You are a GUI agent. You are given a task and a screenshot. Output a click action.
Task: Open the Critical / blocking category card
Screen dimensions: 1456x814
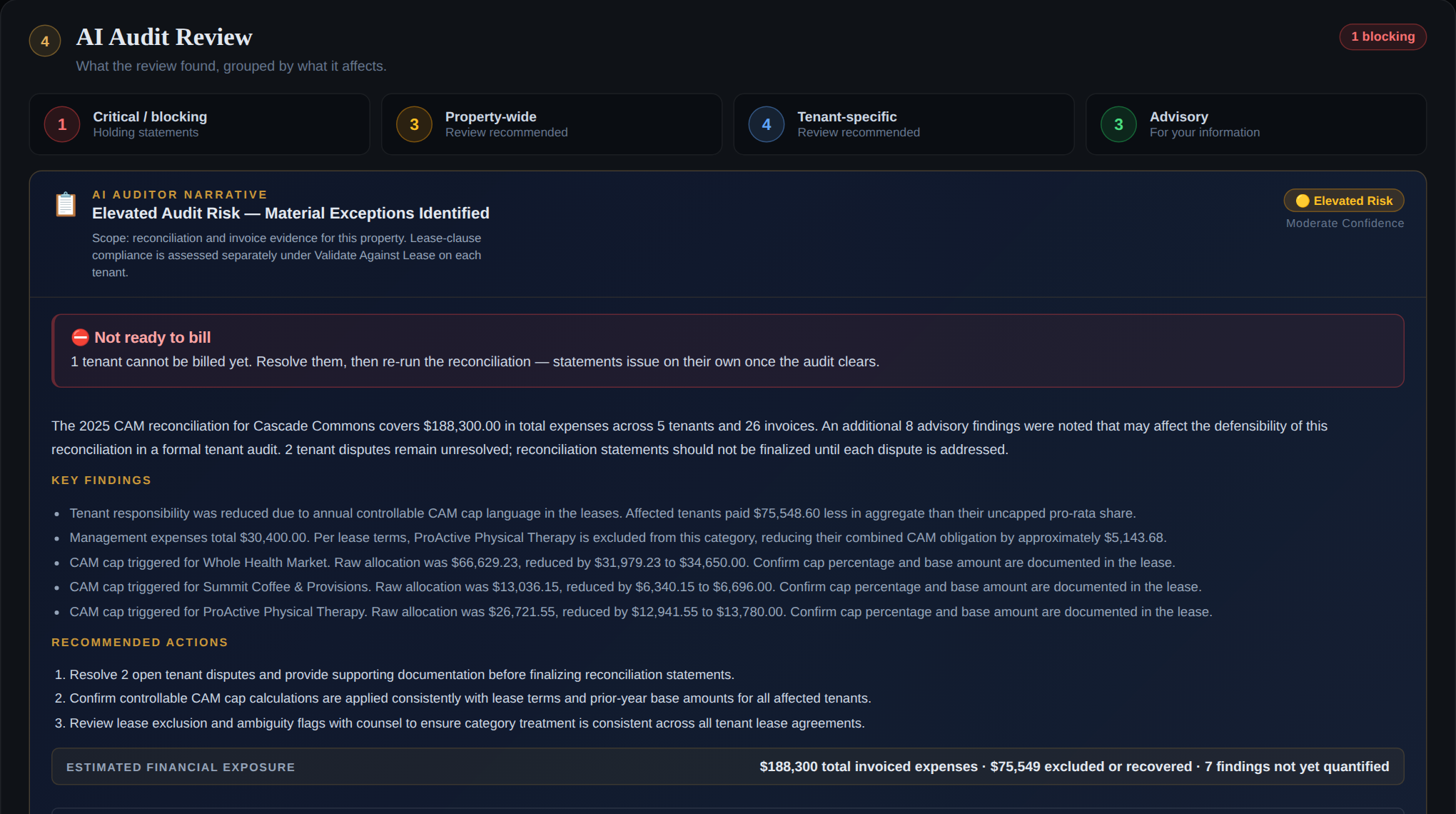pos(199,124)
